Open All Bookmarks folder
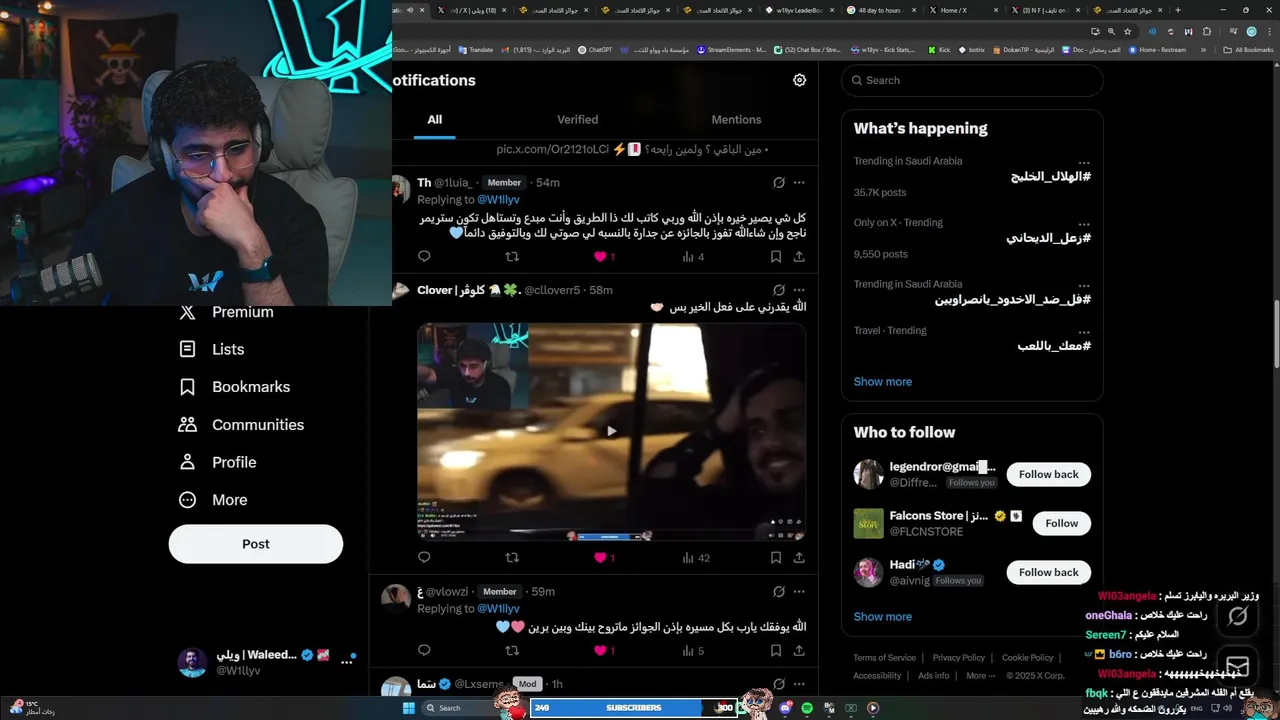1280x720 pixels. 1248,49
